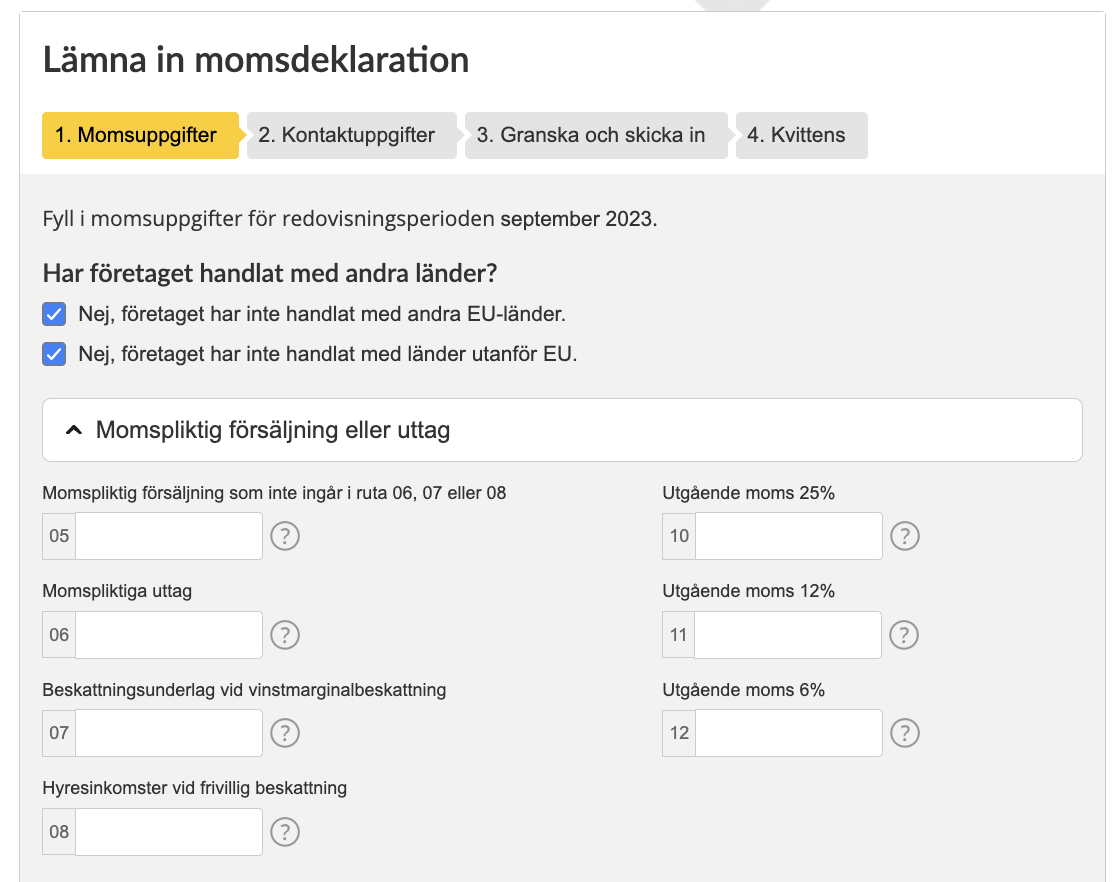The width and height of the screenshot is (1120, 882).
Task: Go to 2. Kontaktuppgifter step
Action: coord(351,135)
